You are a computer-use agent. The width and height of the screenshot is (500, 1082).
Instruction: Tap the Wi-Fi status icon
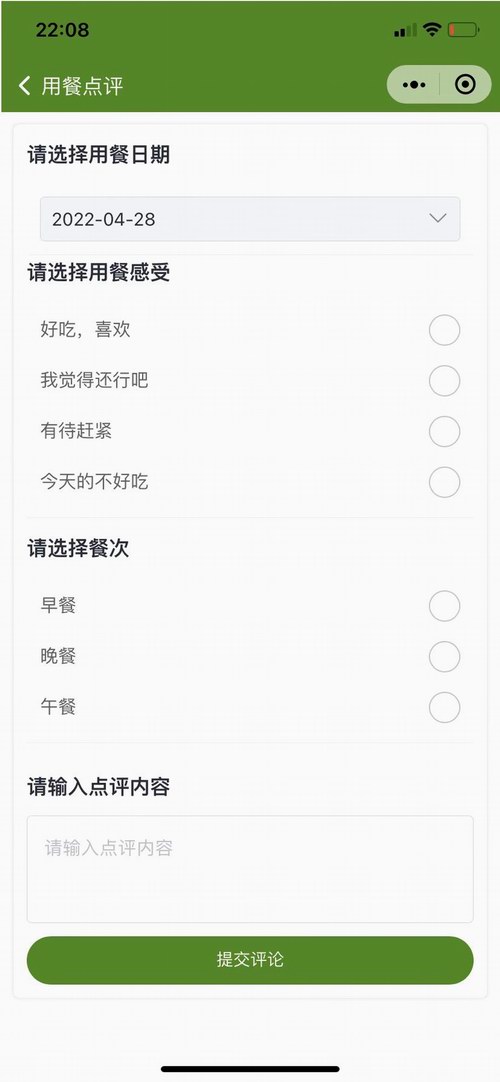click(432, 30)
